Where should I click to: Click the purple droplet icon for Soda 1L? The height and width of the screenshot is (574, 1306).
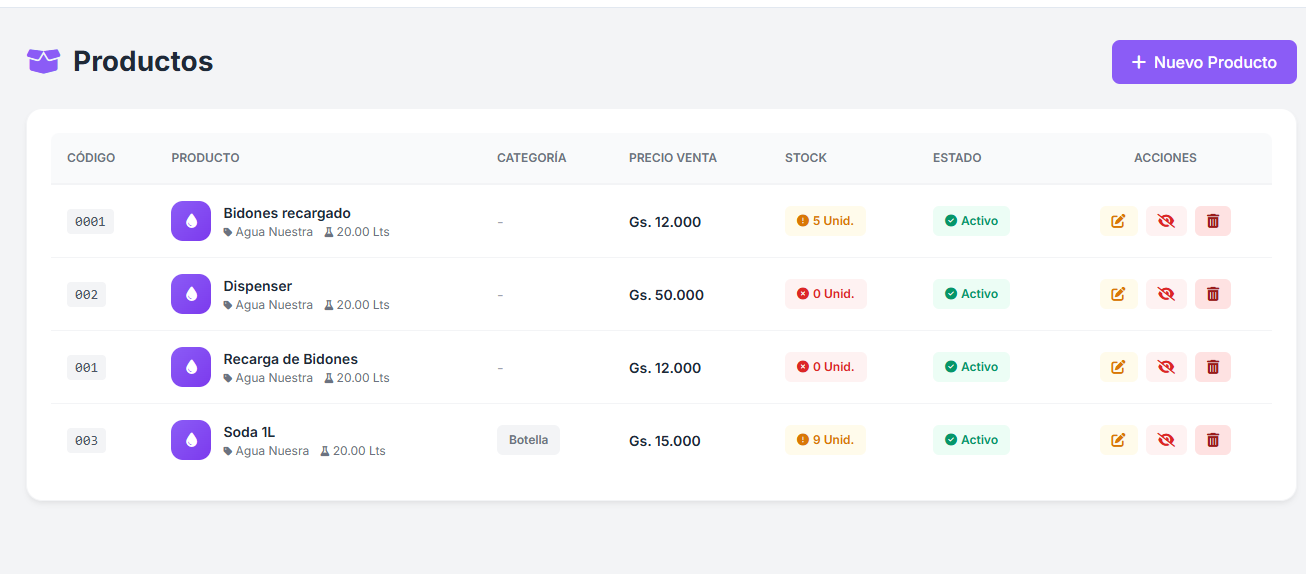(x=191, y=440)
